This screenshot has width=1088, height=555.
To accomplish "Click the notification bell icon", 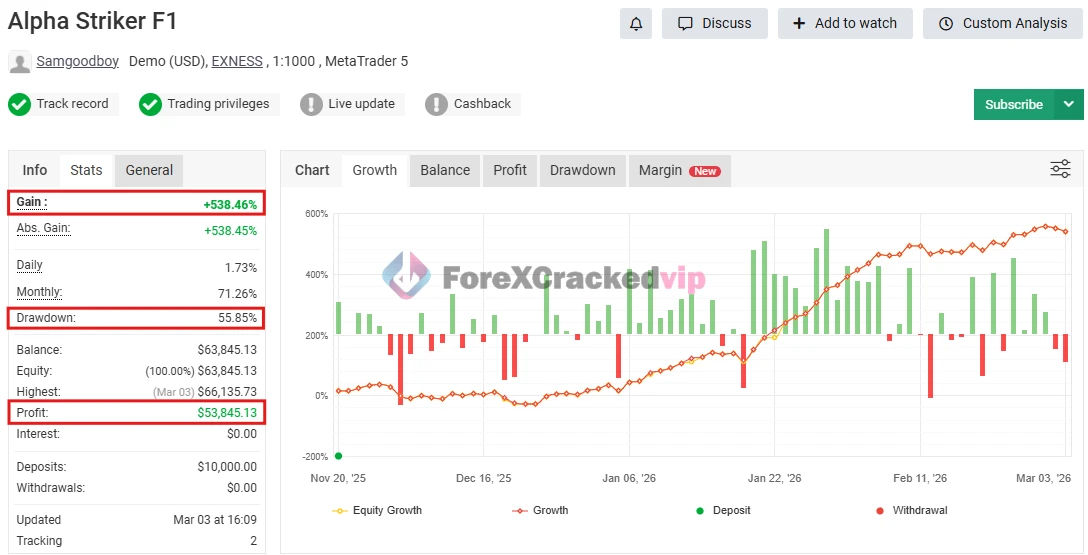I will [635, 23].
